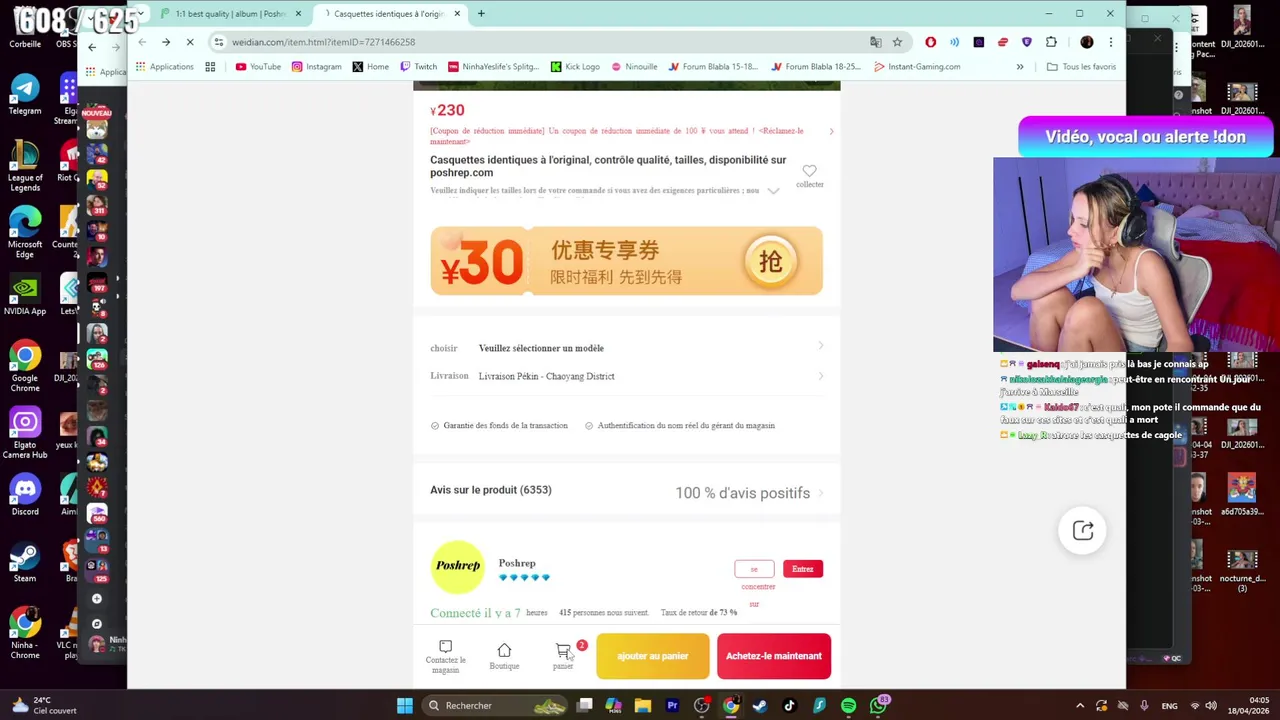Click the browser address bar URL
Image resolution: width=1280 pixels, height=720 pixels.
(323, 42)
